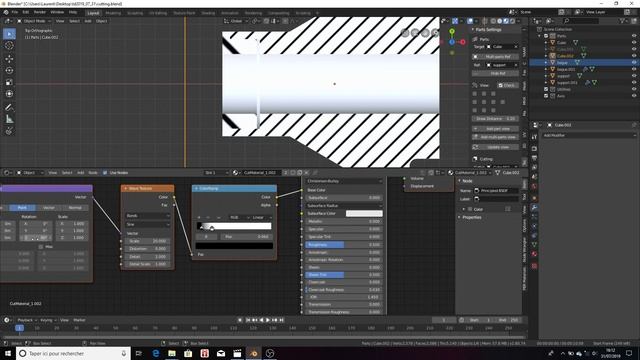Collapse the Parts Settings panel

(x=473, y=29)
